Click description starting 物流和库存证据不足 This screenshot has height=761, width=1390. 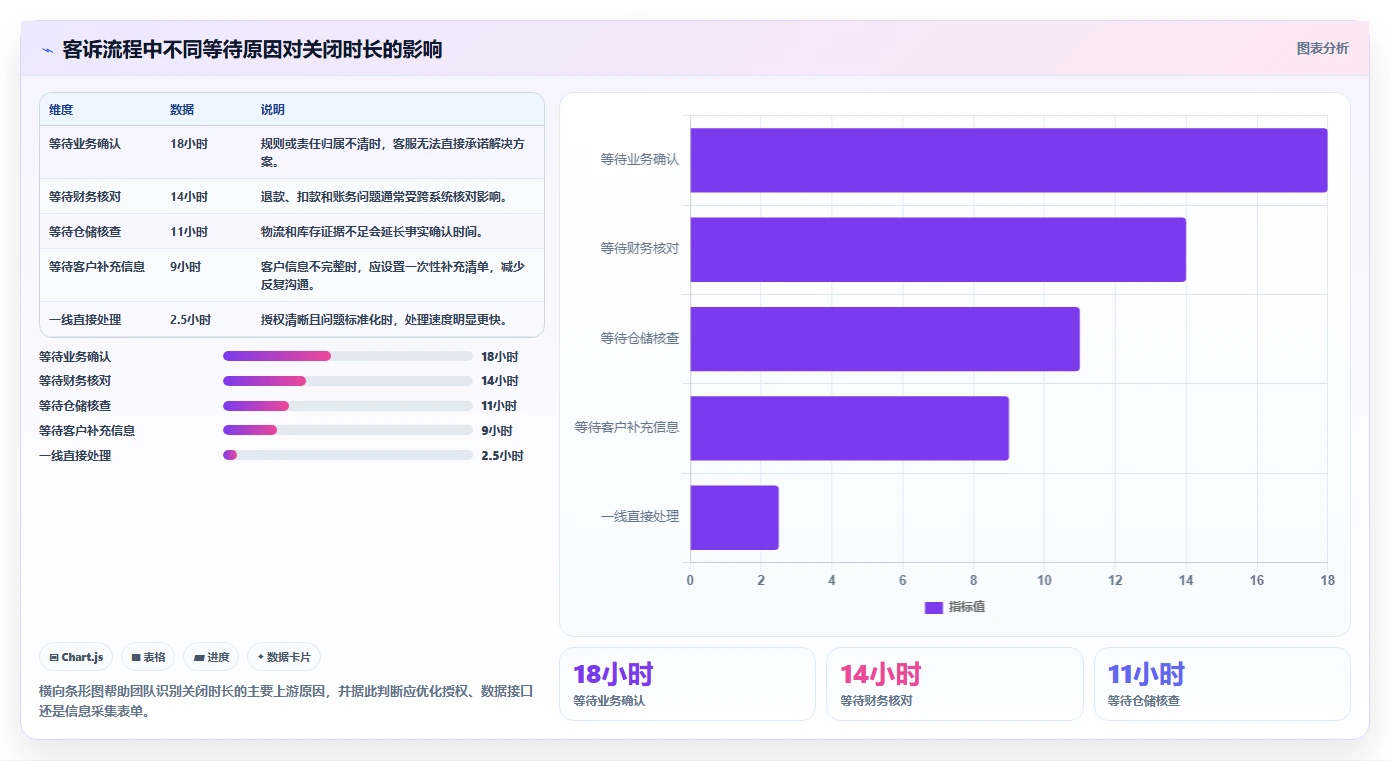(372, 232)
